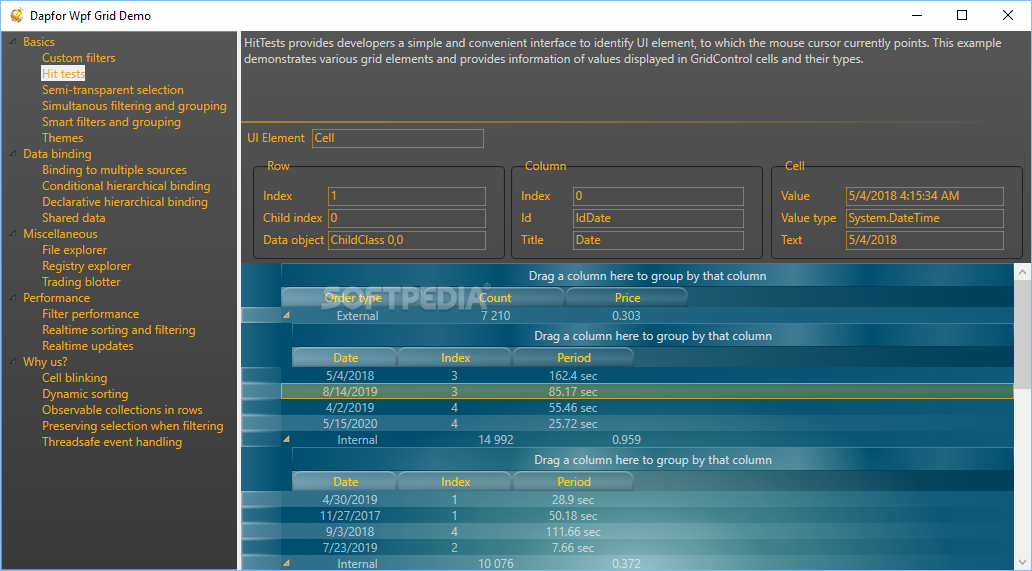Click the Cell Value field

(x=925, y=196)
